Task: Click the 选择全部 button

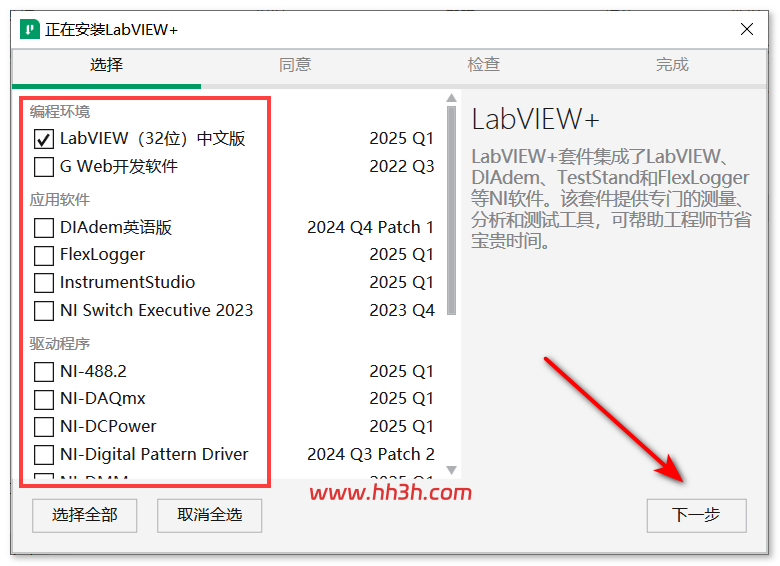Action: [85, 515]
